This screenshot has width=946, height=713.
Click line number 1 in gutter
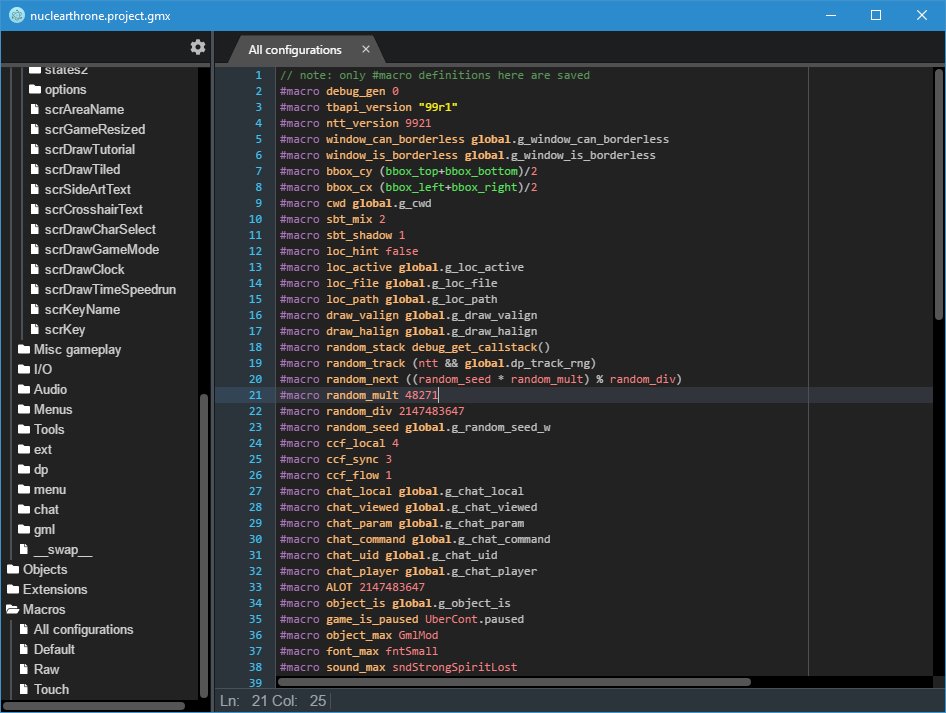(258, 75)
